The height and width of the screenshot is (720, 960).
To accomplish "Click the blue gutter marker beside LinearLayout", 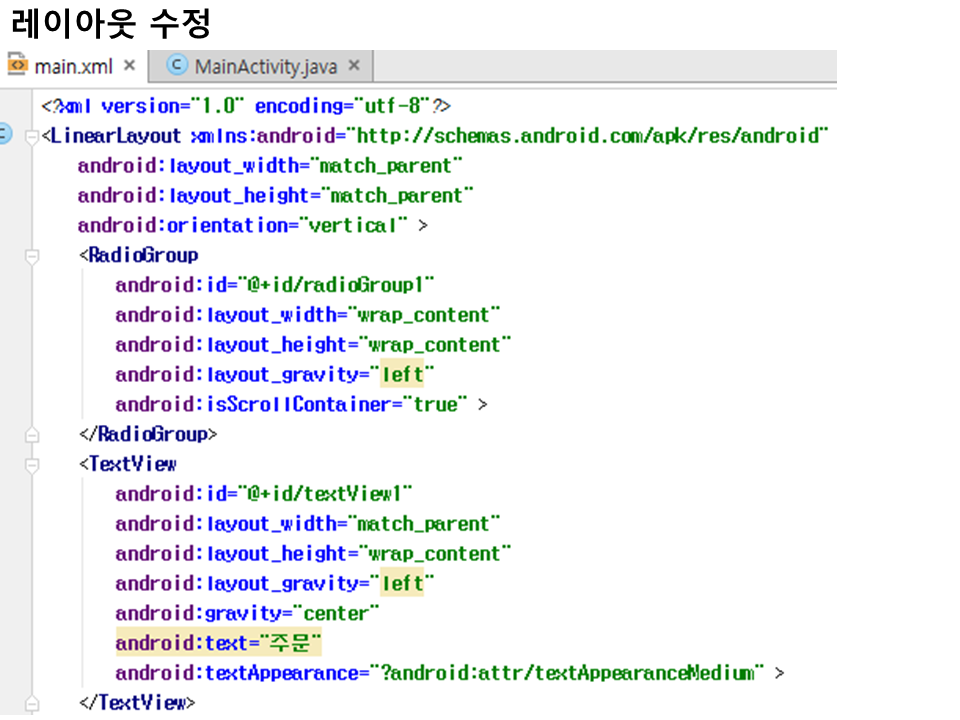I will (4, 135).
